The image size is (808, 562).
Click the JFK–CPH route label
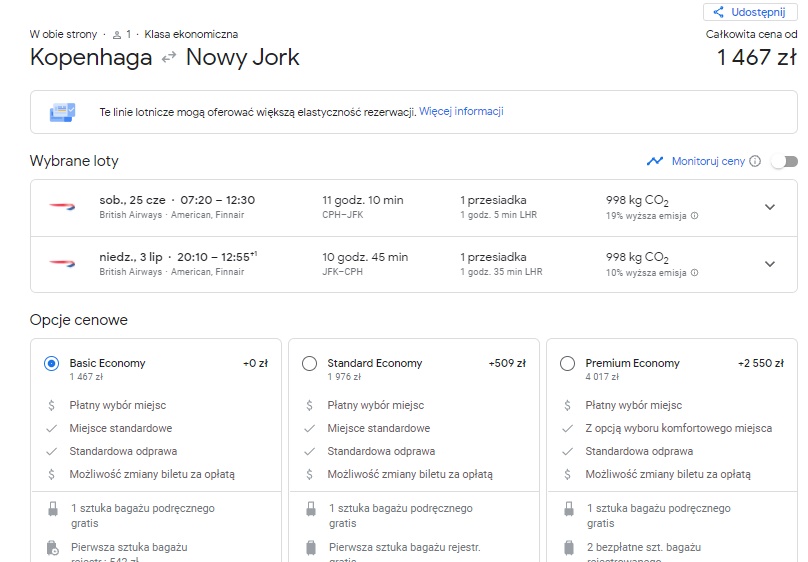coord(342,271)
